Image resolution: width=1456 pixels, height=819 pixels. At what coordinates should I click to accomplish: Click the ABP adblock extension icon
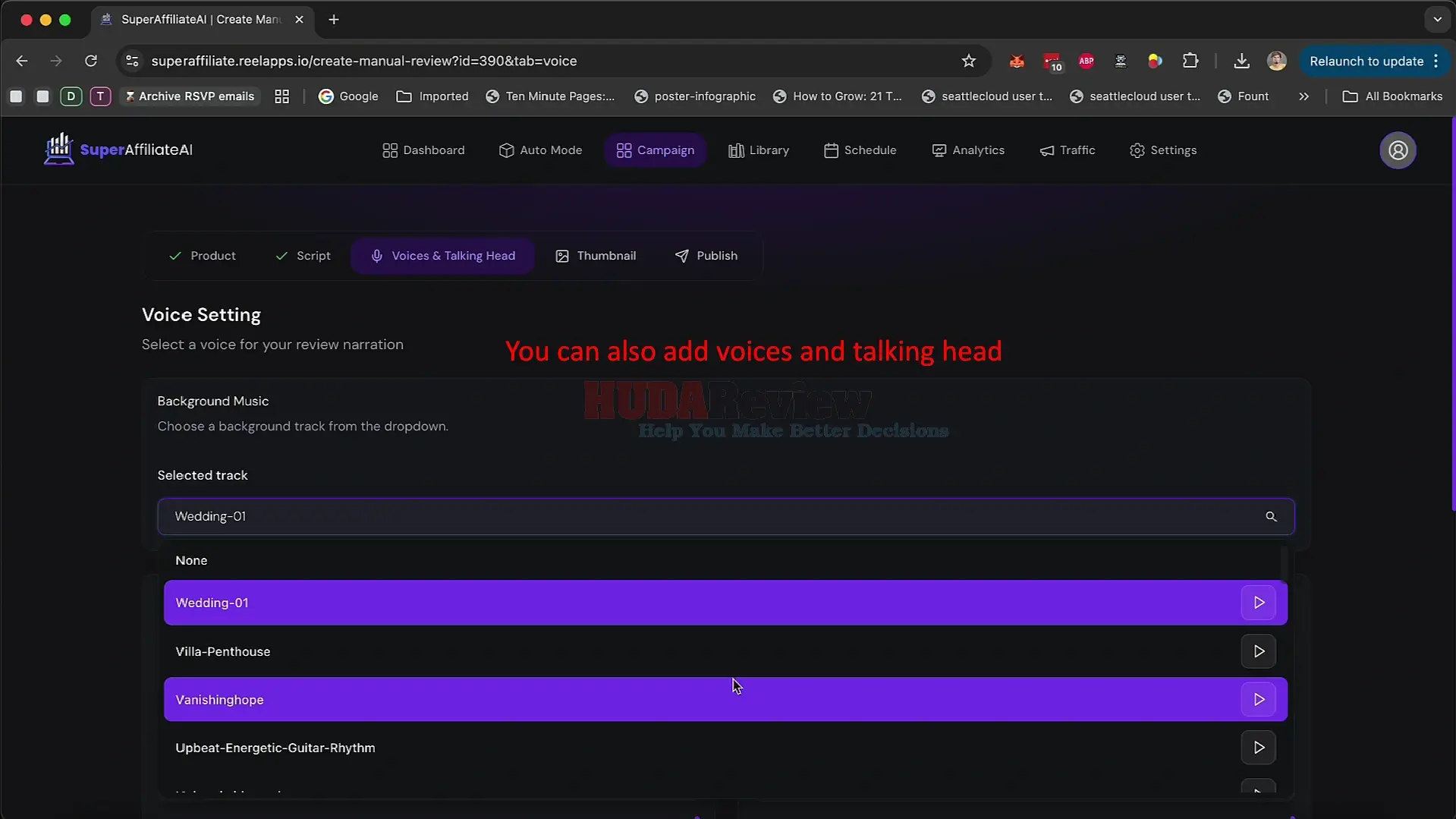click(x=1086, y=61)
